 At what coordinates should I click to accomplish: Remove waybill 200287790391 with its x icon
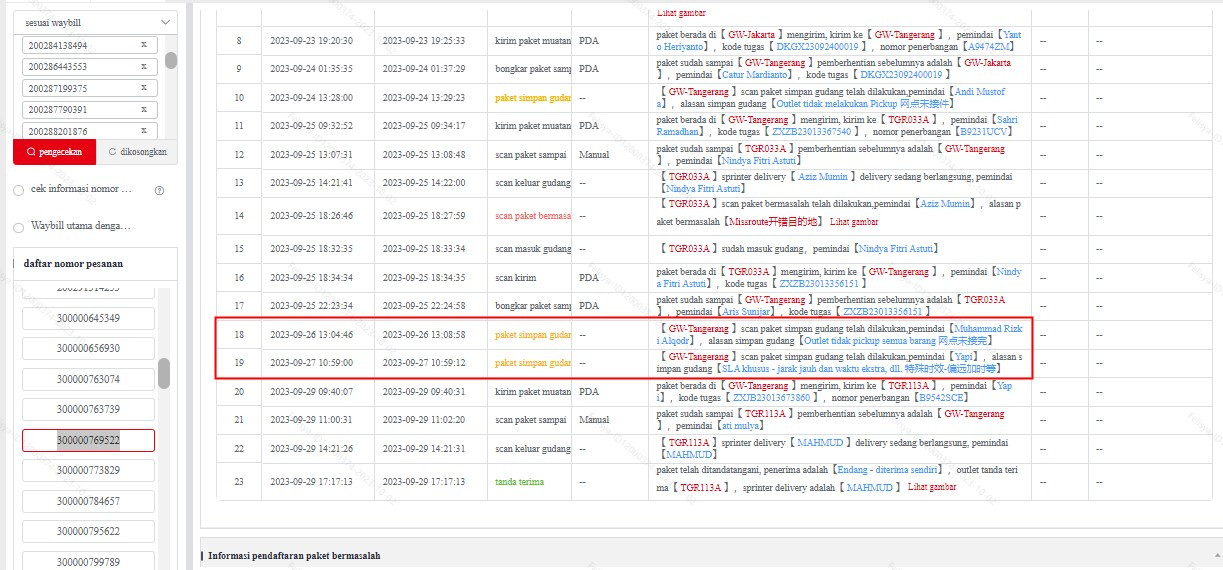coord(143,110)
